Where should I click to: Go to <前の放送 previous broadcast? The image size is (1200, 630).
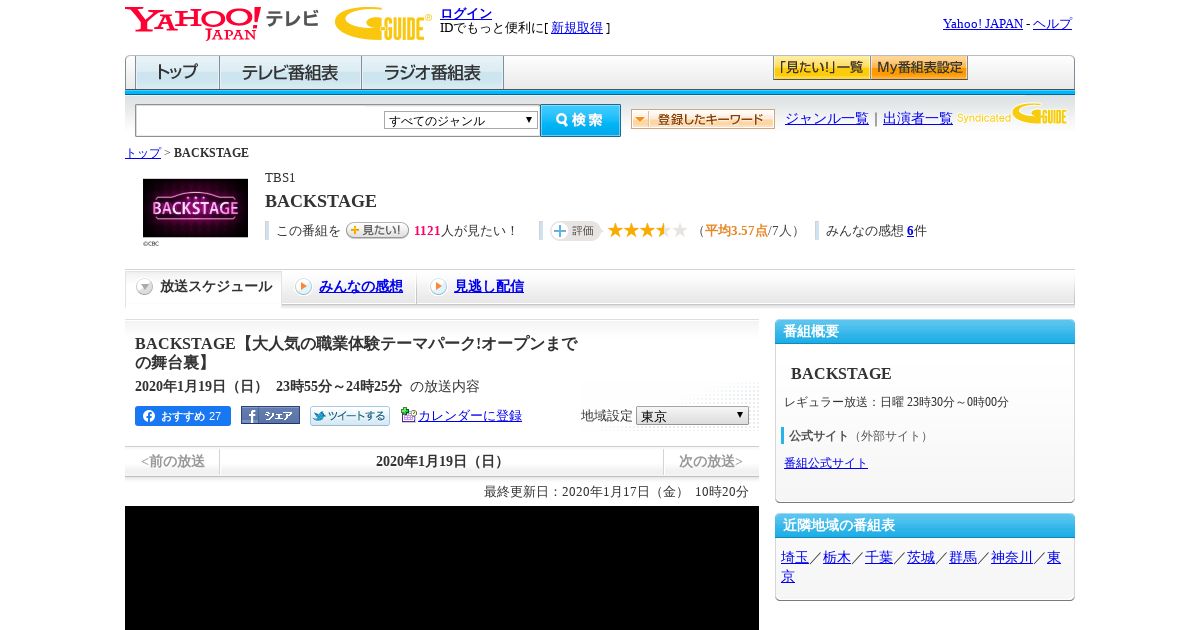(x=173, y=461)
